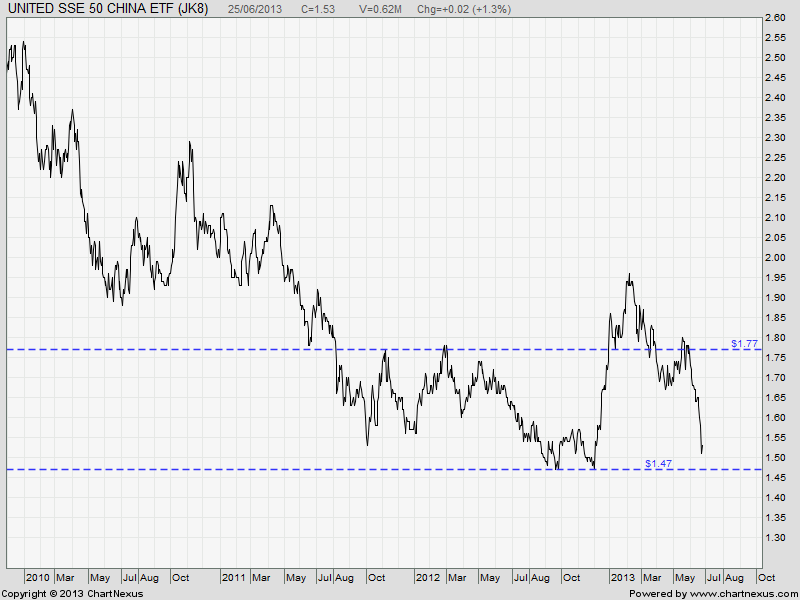Click the 2.05 price axis label
Screen dimensions: 800x600
[775, 238]
